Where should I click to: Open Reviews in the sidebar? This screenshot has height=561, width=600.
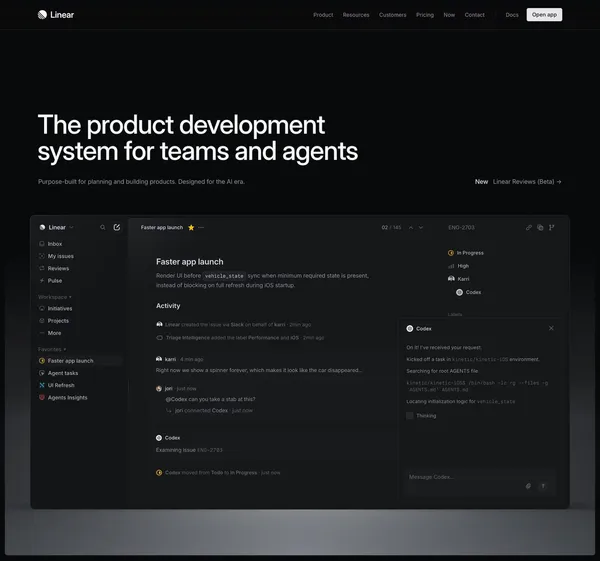point(54,268)
